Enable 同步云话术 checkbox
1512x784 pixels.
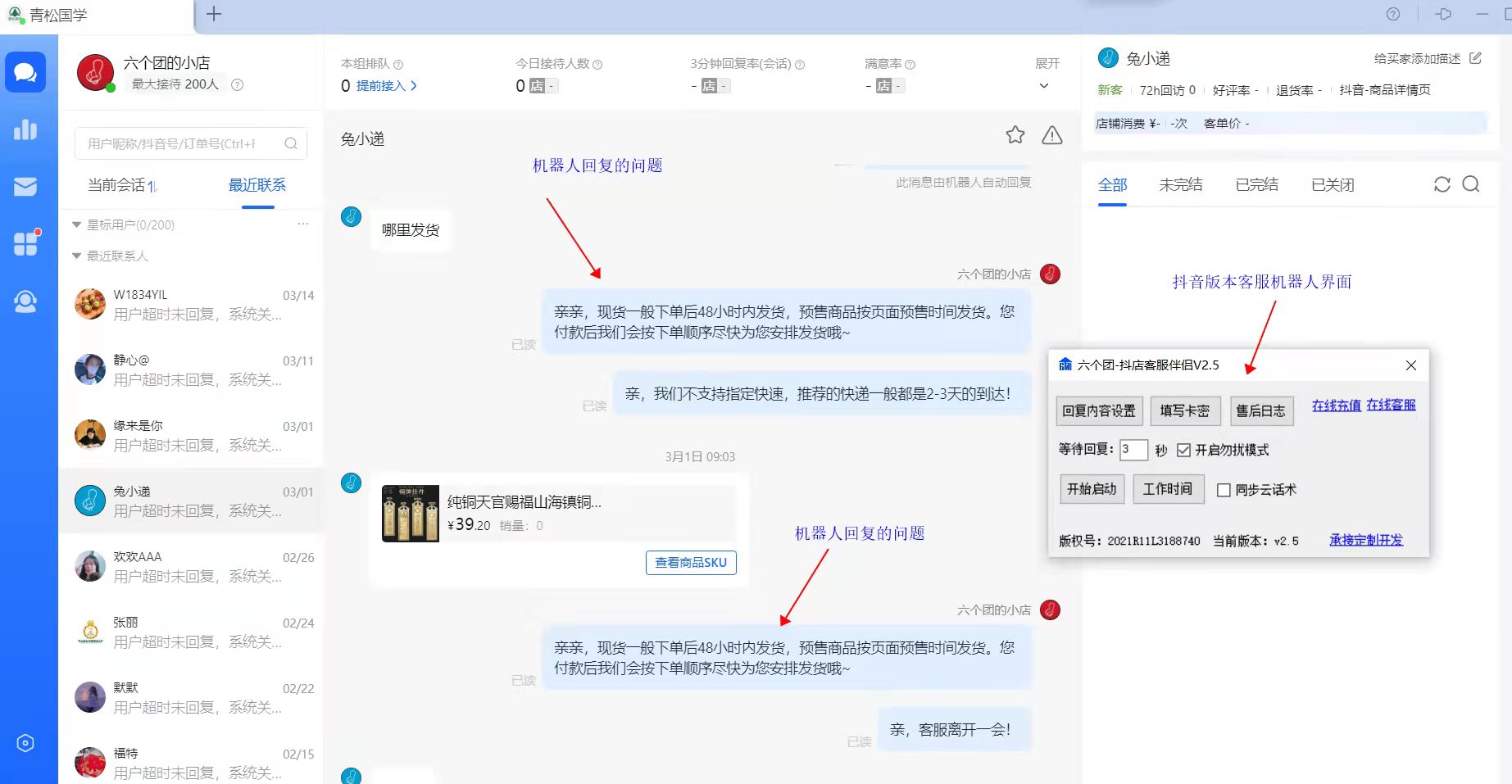click(1224, 490)
